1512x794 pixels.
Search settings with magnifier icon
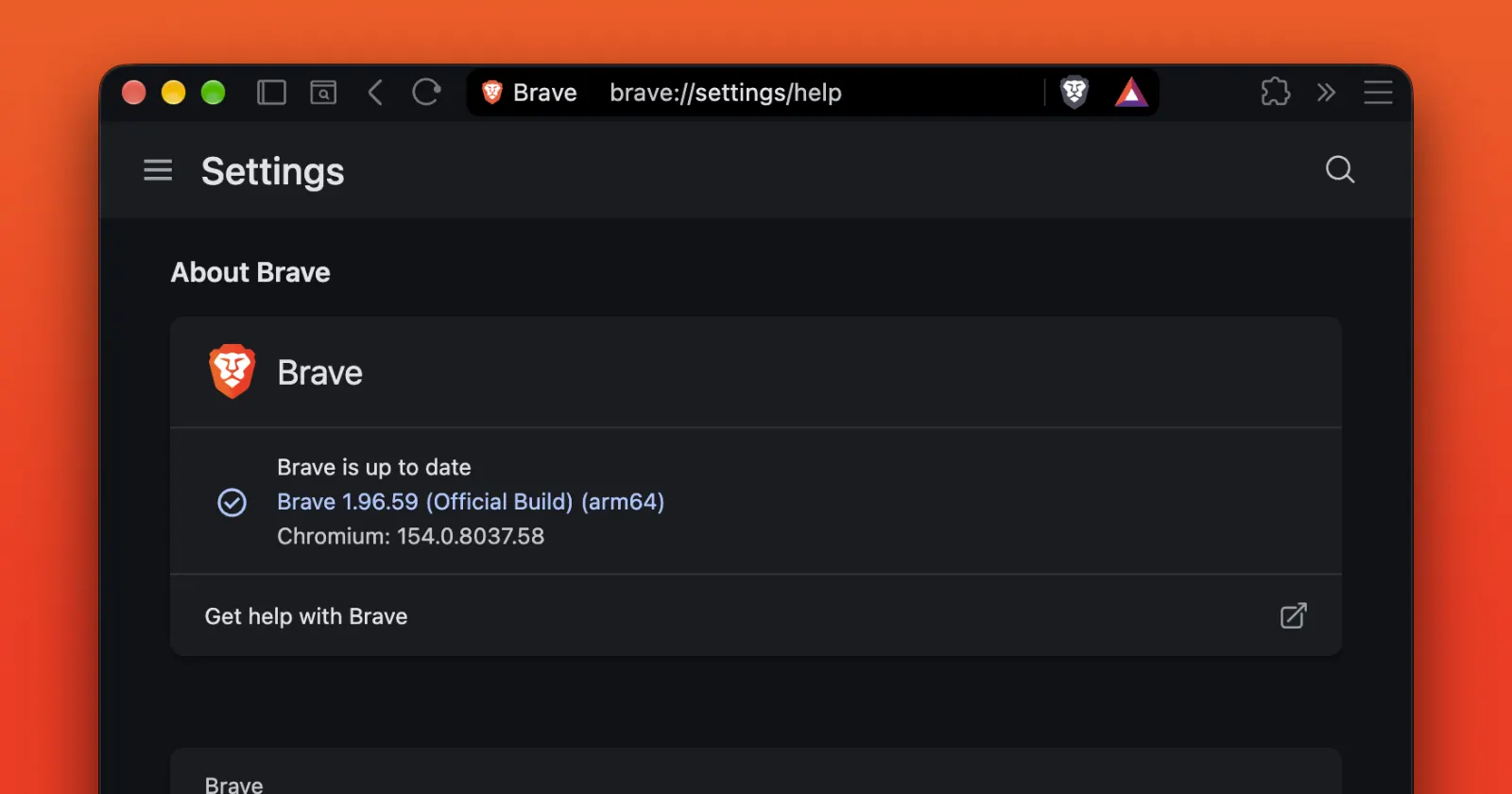point(1340,170)
